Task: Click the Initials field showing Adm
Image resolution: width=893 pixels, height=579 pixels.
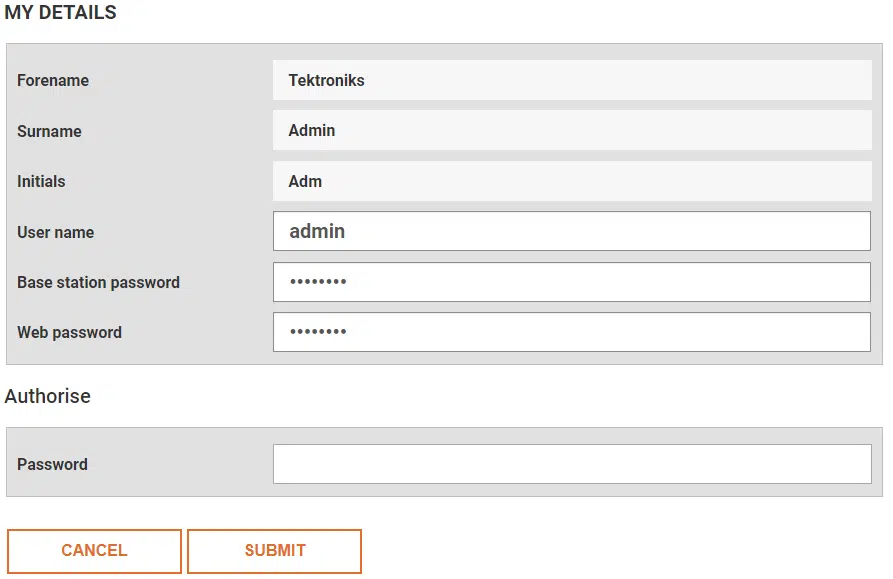Action: (571, 181)
